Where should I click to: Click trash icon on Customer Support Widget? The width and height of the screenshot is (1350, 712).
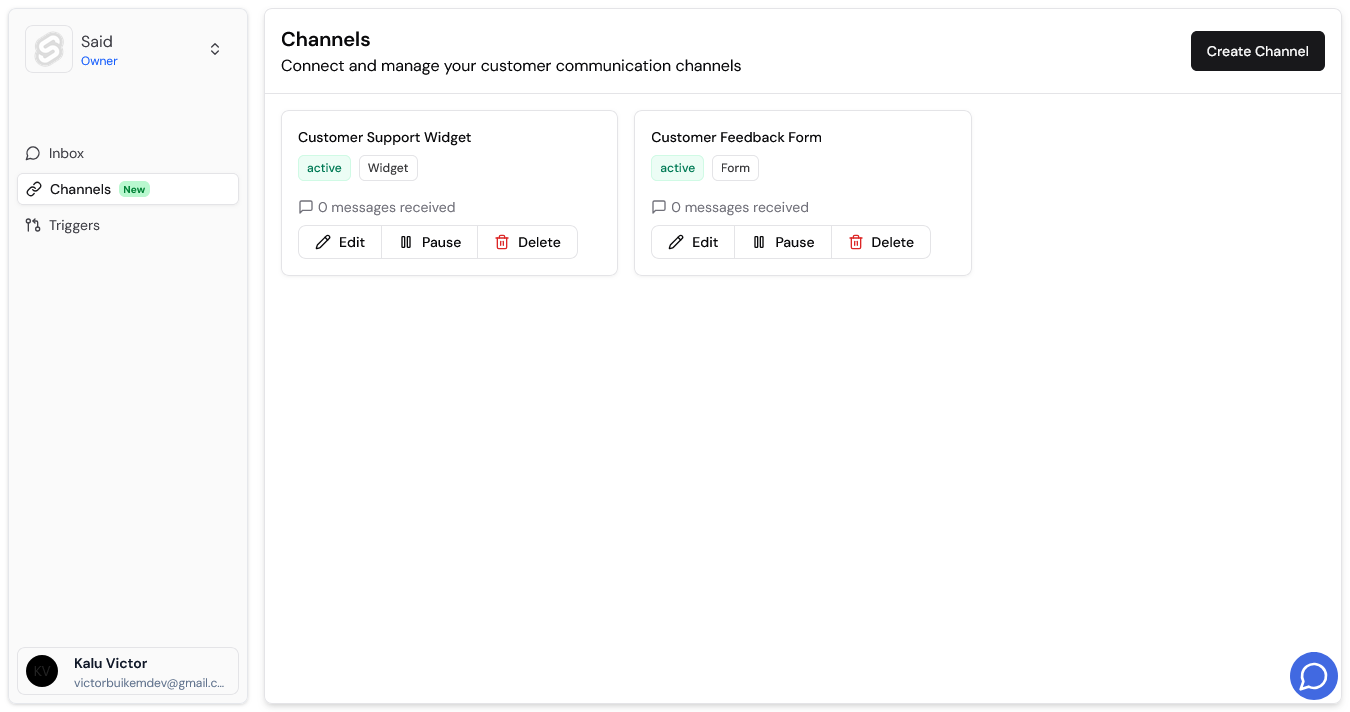[502, 242]
